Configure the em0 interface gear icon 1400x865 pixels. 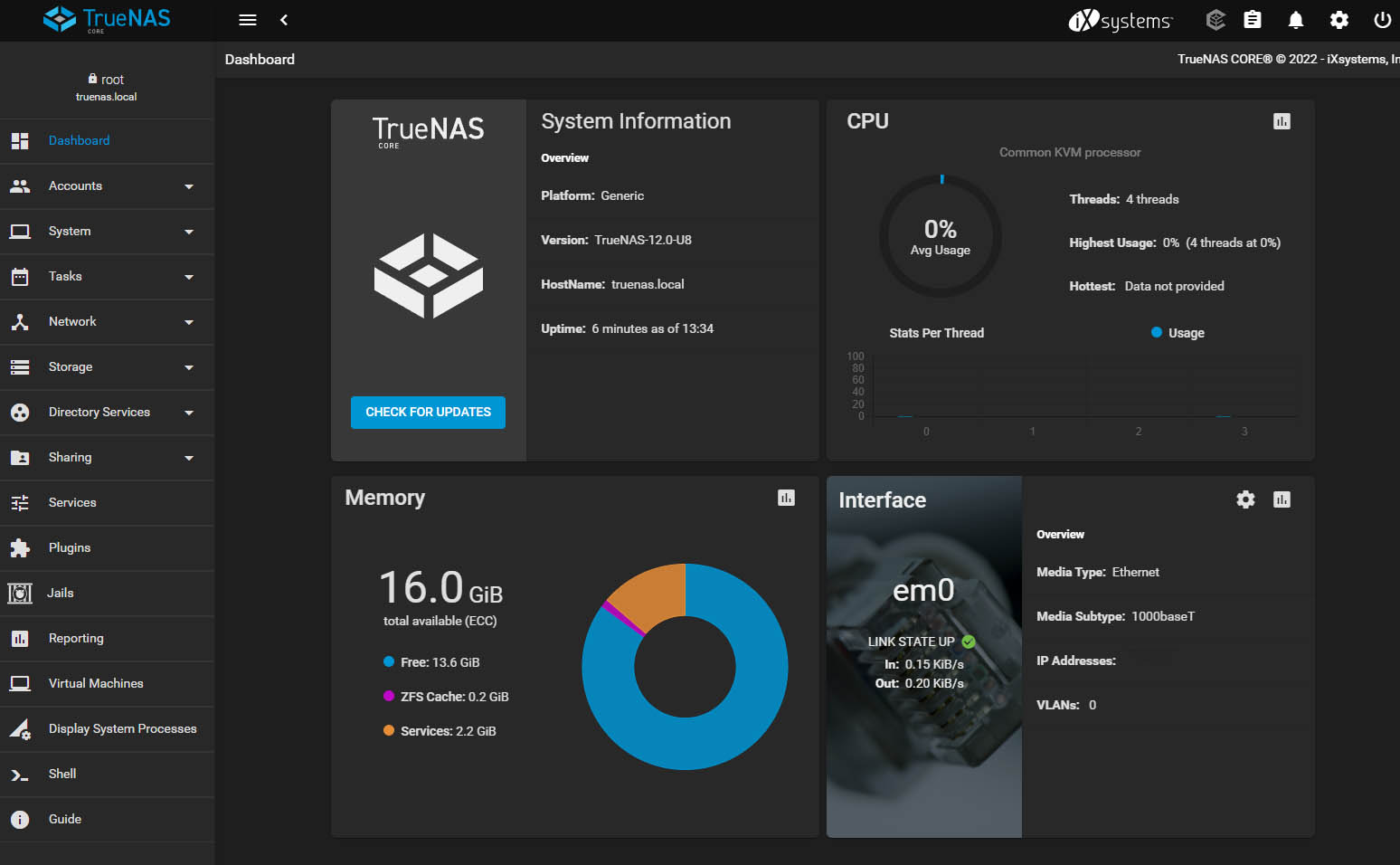(1245, 499)
